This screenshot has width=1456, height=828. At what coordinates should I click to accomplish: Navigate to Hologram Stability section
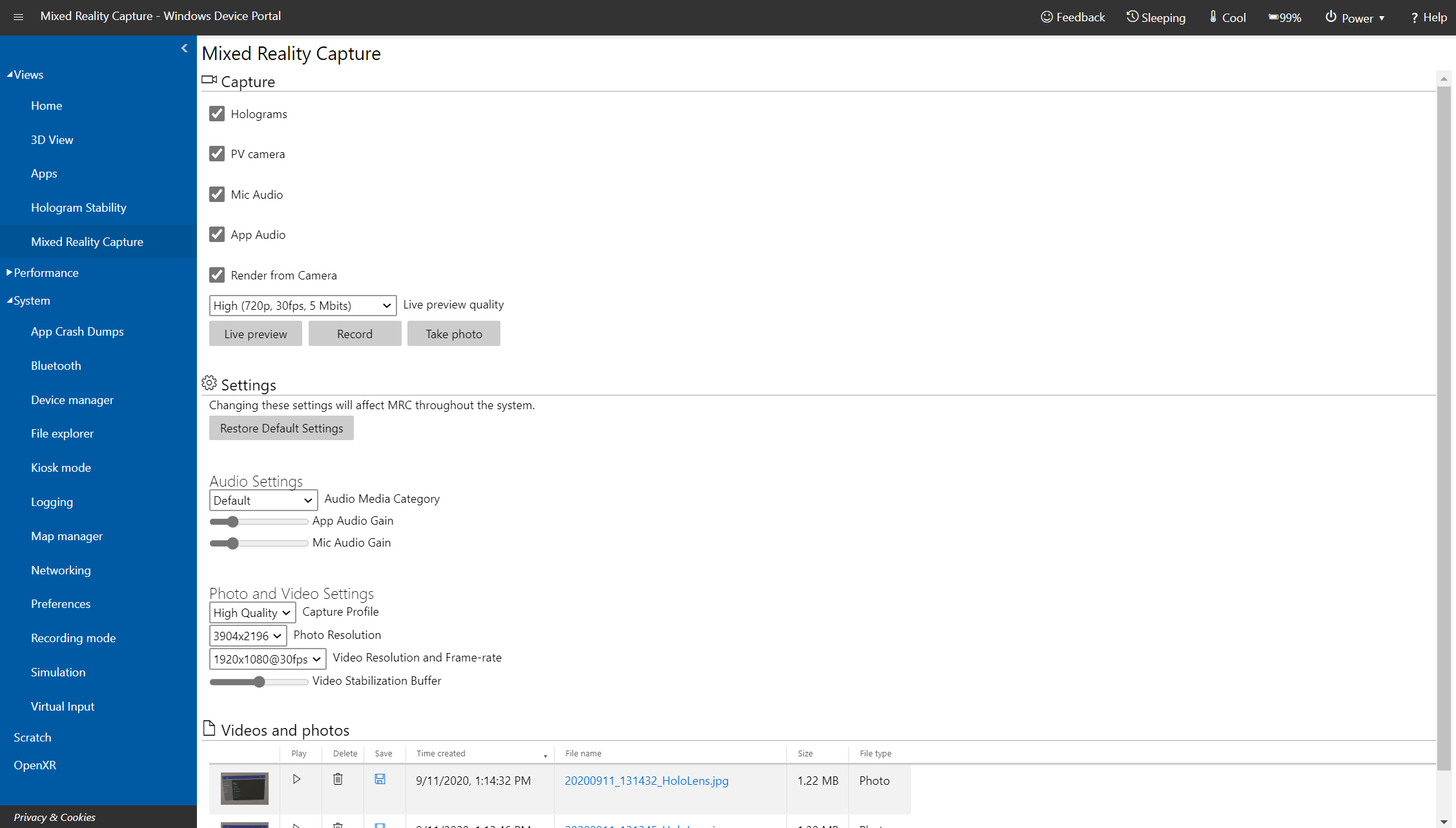tap(79, 207)
